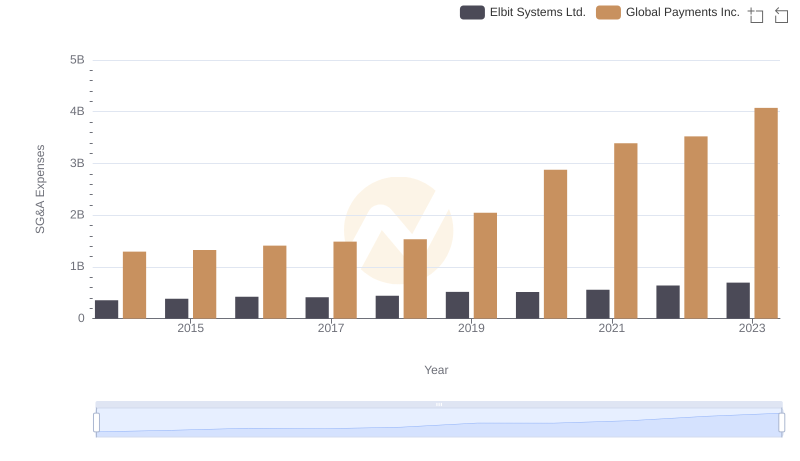The height and width of the screenshot is (461, 800).
Task: Click the right handle of the range slider
Action: click(781, 423)
